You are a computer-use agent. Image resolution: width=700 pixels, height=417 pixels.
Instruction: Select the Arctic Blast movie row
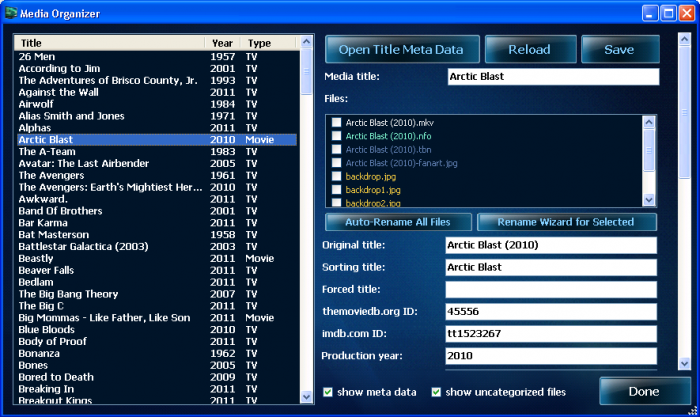click(157, 140)
